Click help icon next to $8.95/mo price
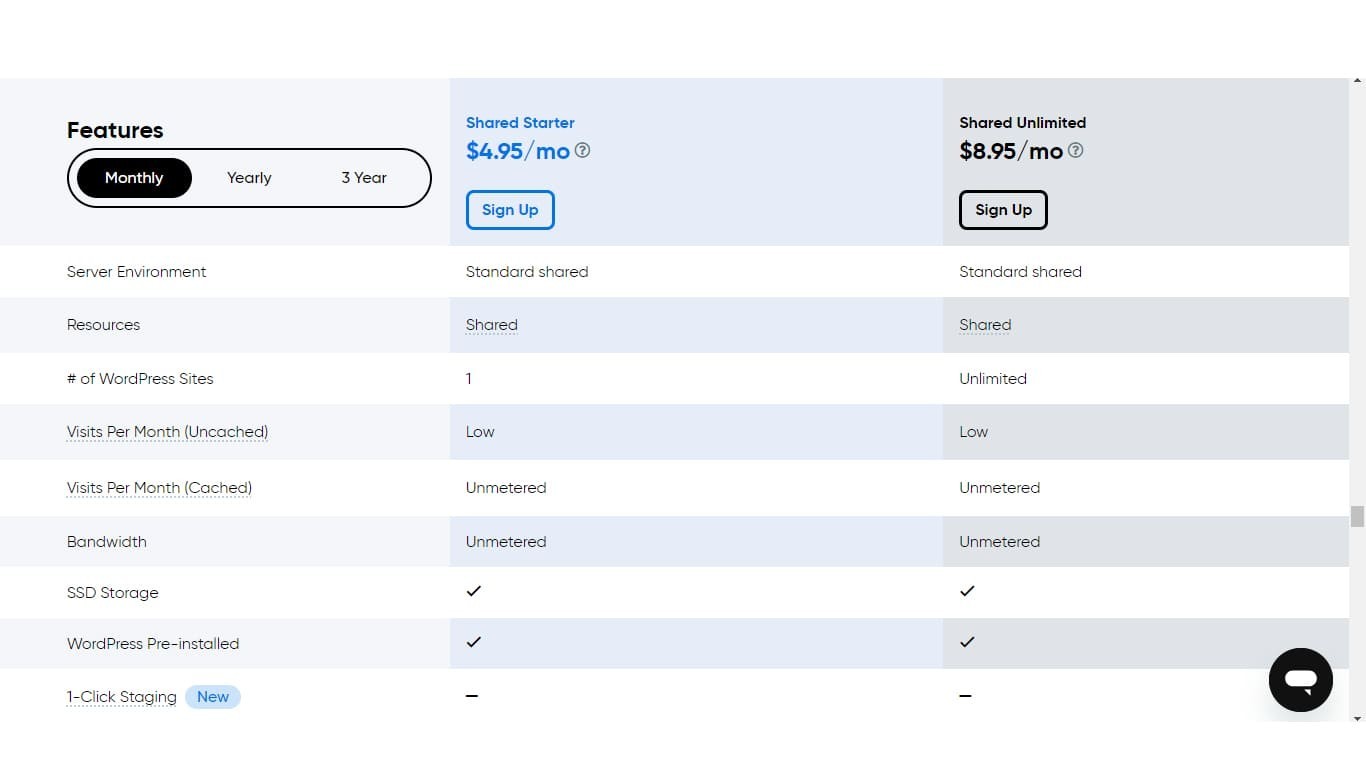 pyautogui.click(x=1075, y=151)
